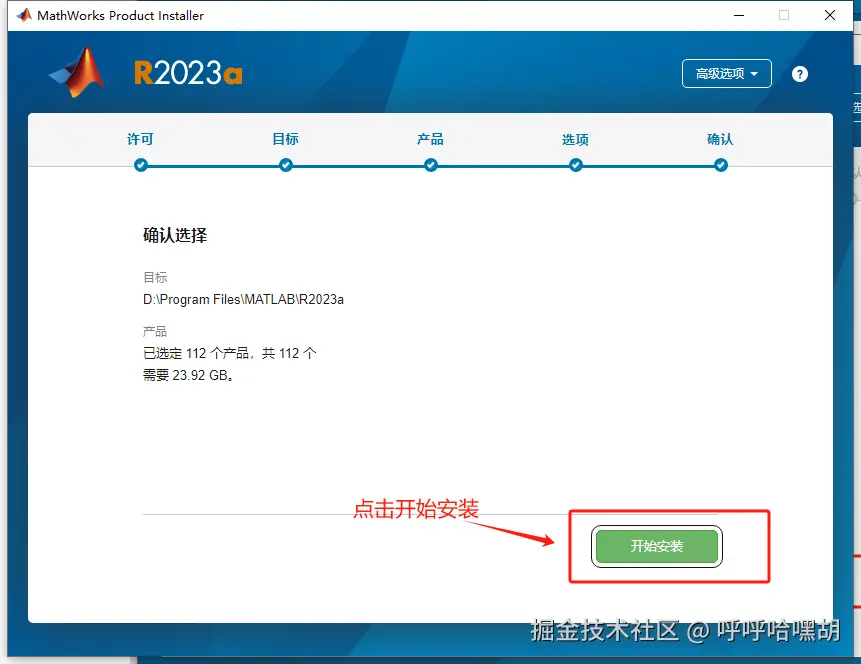This screenshot has height=664, width=861.
Task: Minimize the MathWorks Product Installer window
Action: 739,15
